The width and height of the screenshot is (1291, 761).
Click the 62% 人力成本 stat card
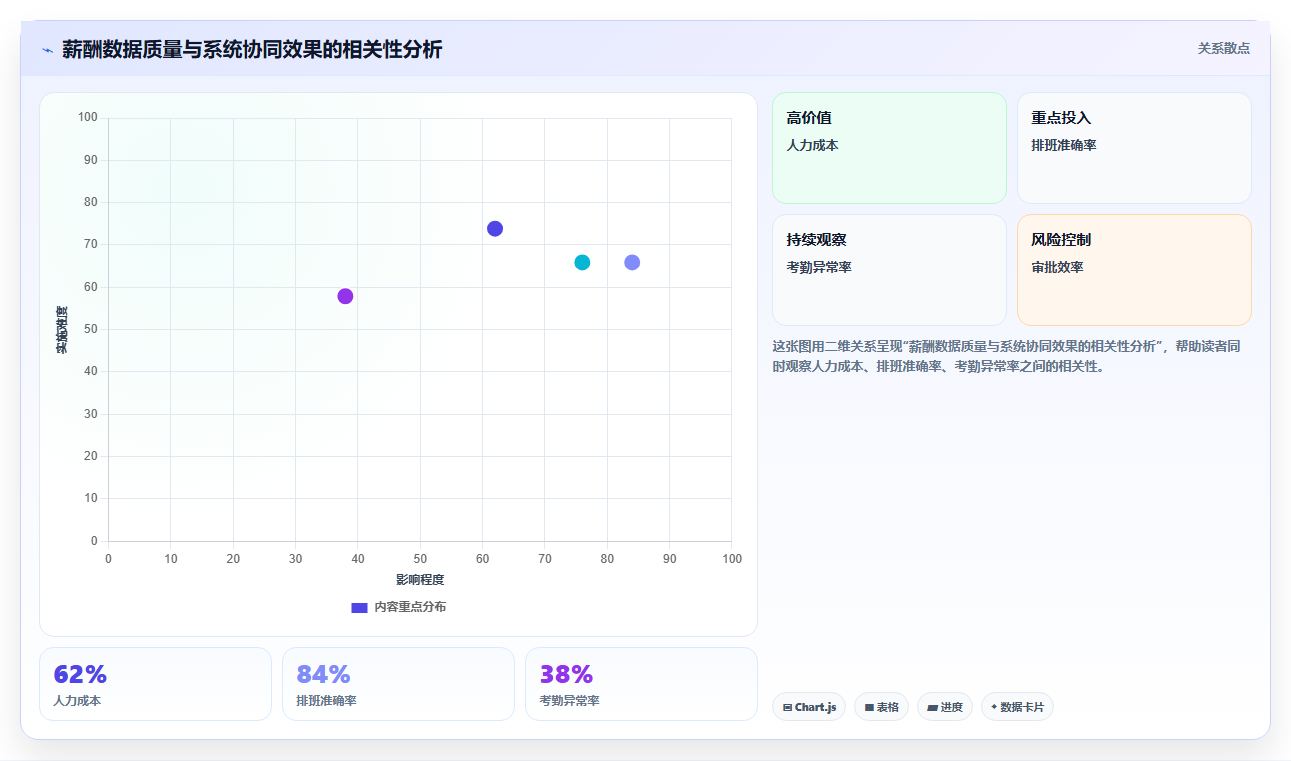point(155,684)
